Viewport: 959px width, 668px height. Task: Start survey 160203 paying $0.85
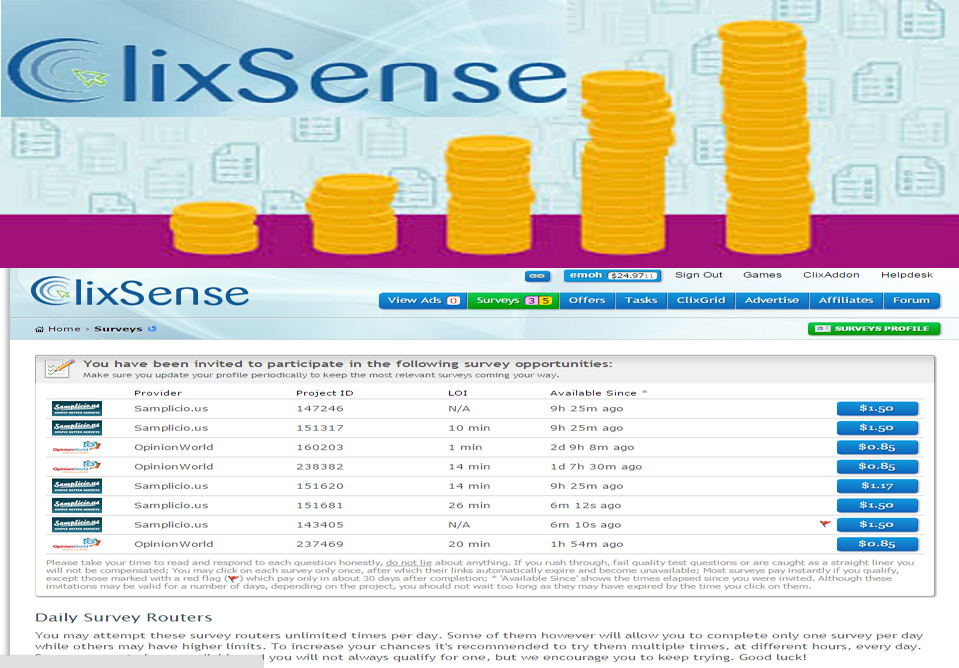tap(877, 447)
